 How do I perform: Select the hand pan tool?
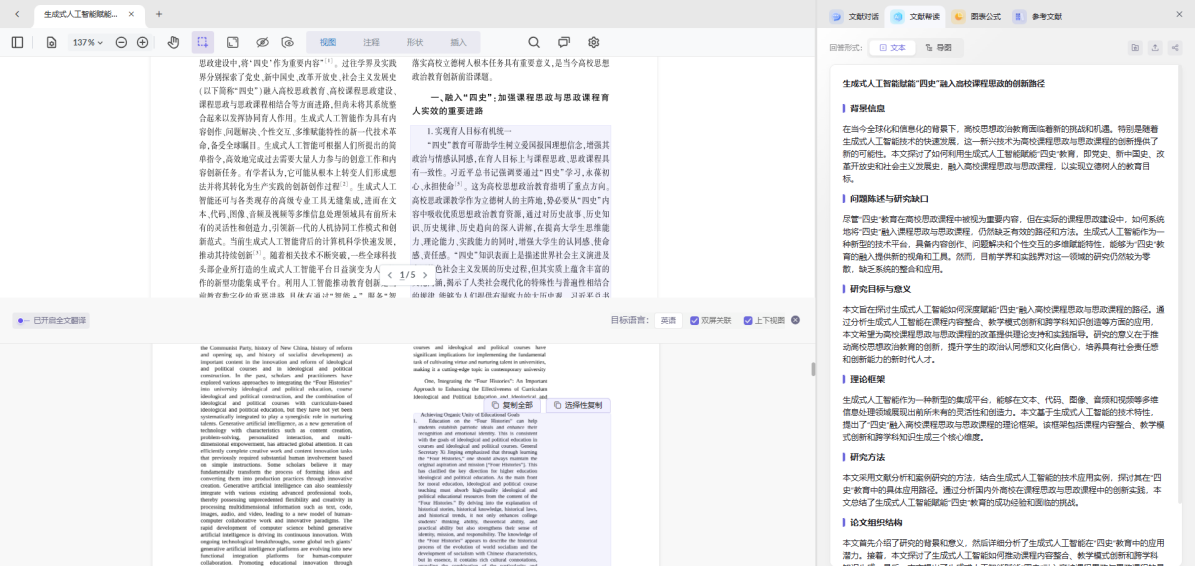click(173, 42)
